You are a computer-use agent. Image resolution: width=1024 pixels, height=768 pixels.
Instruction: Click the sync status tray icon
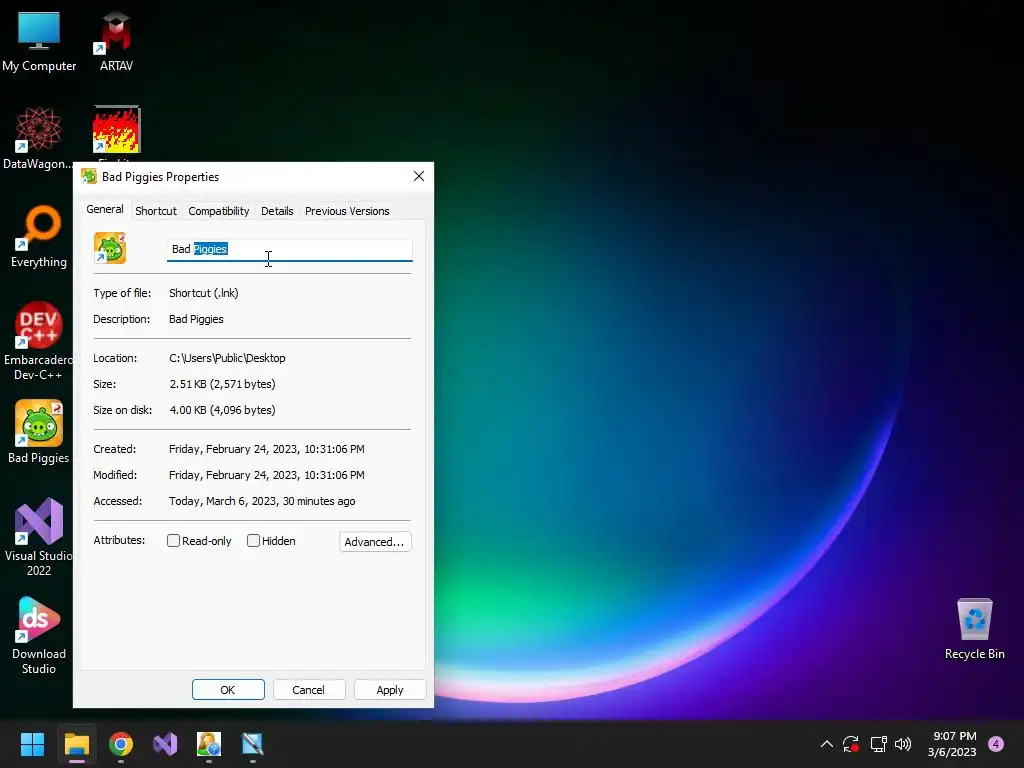851,744
